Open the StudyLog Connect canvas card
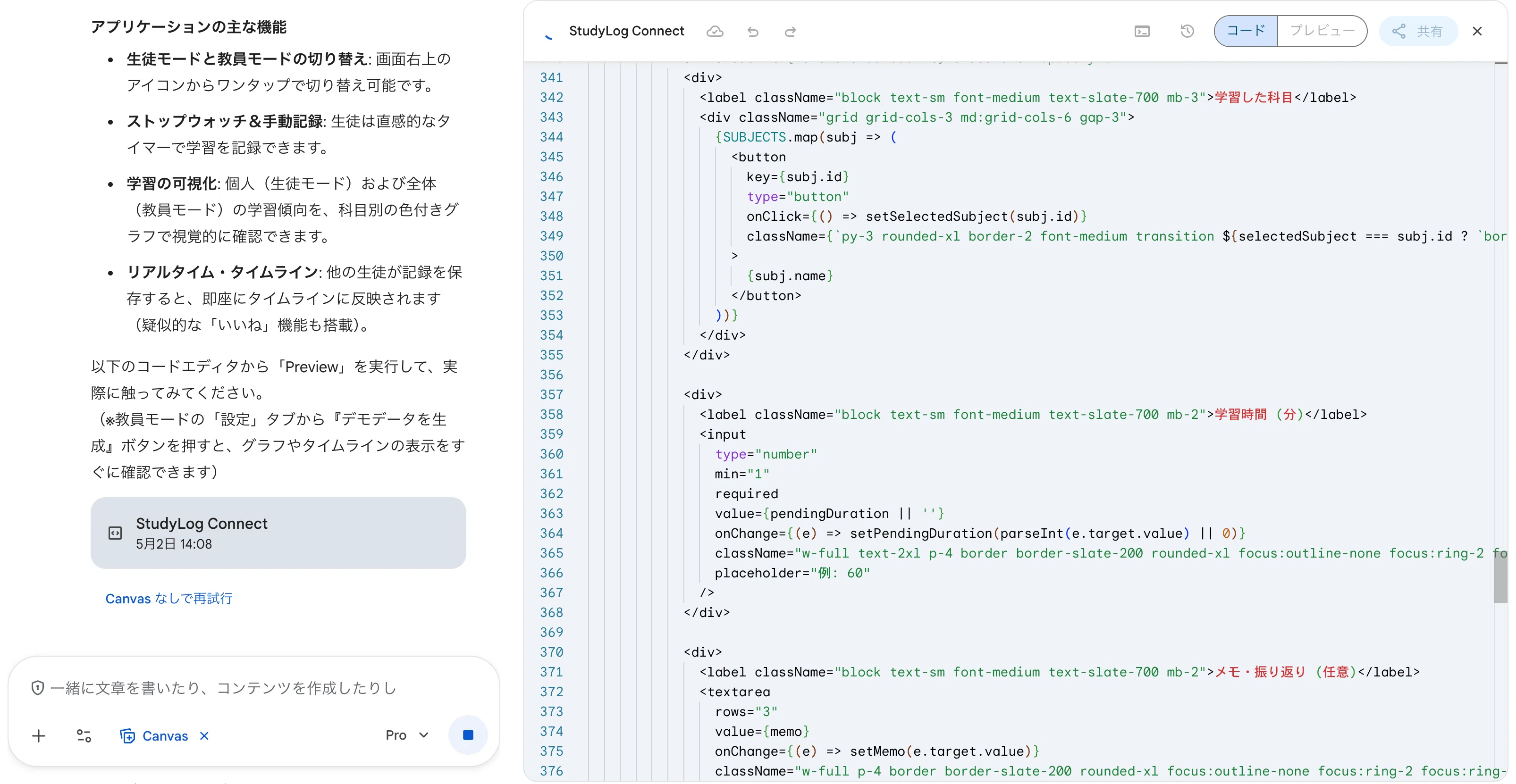Viewport: 1516px width, 784px height. (278, 533)
